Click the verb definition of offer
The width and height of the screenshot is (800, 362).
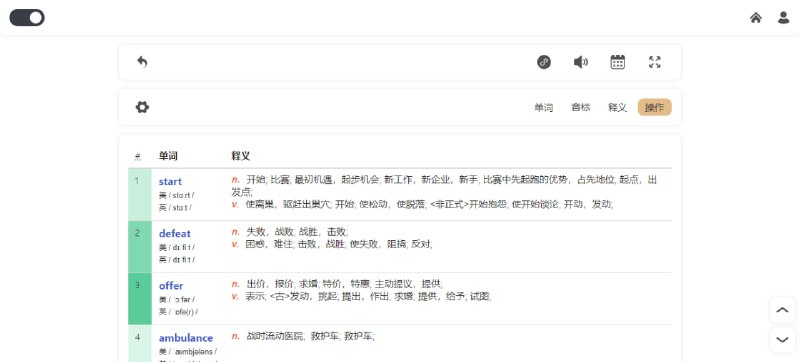click(x=361, y=296)
